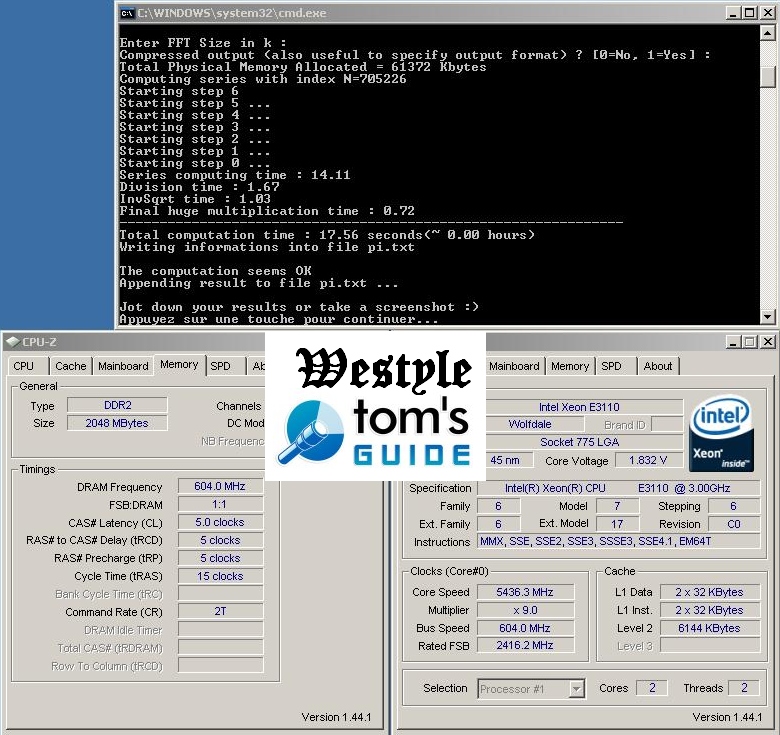Maximize the cmd.exe window
Viewport: 780px width, 735px height.
tap(750, 13)
